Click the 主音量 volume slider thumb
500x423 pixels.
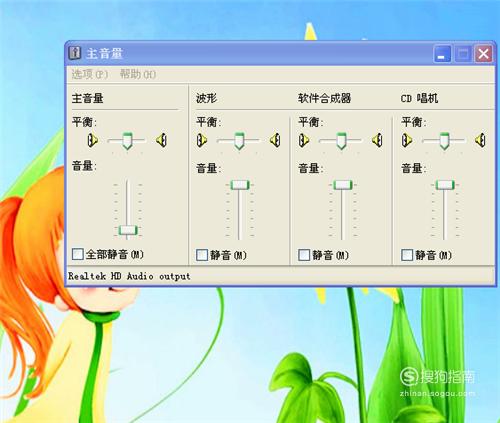pos(128,230)
